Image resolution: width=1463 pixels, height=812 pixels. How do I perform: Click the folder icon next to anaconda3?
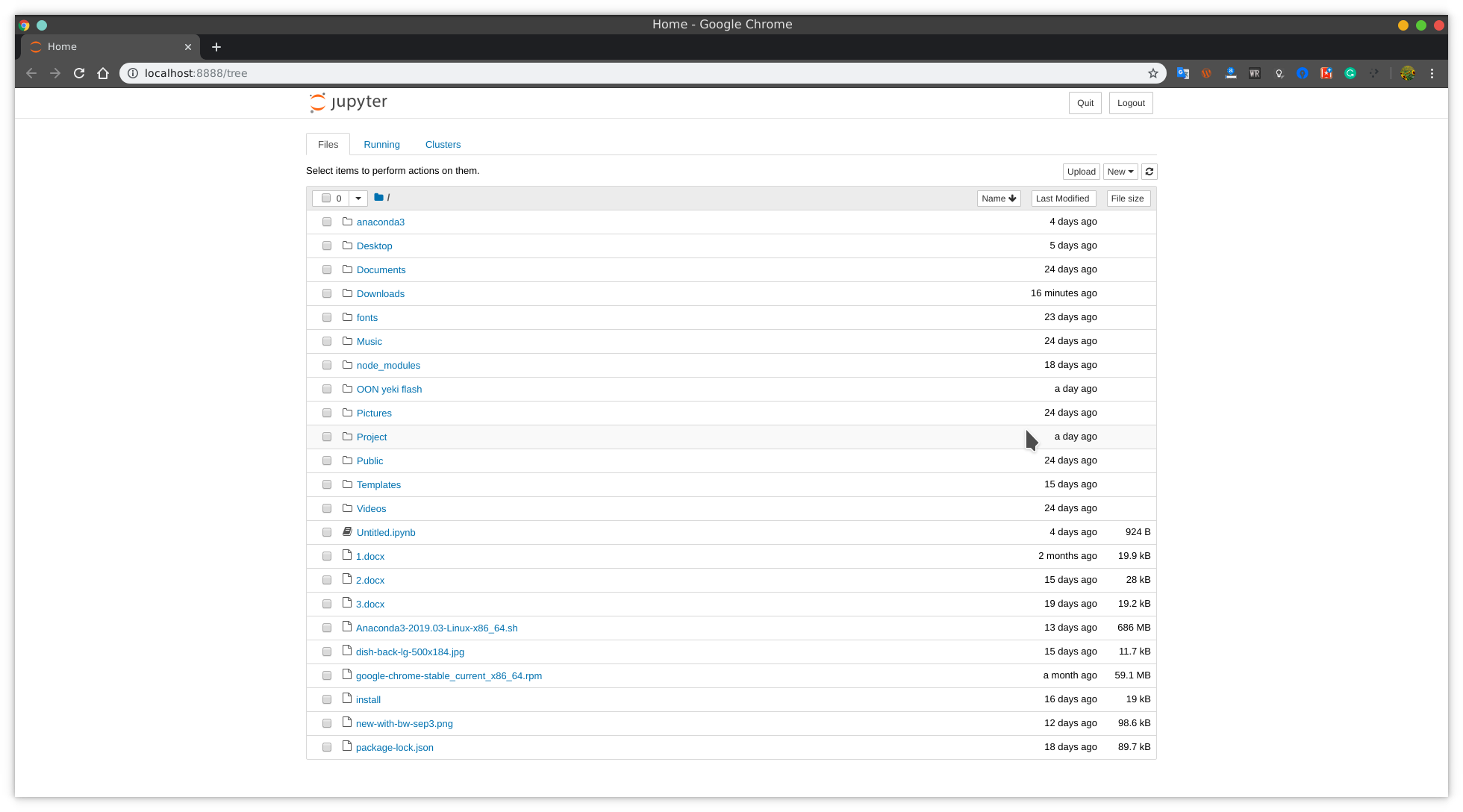point(347,221)
